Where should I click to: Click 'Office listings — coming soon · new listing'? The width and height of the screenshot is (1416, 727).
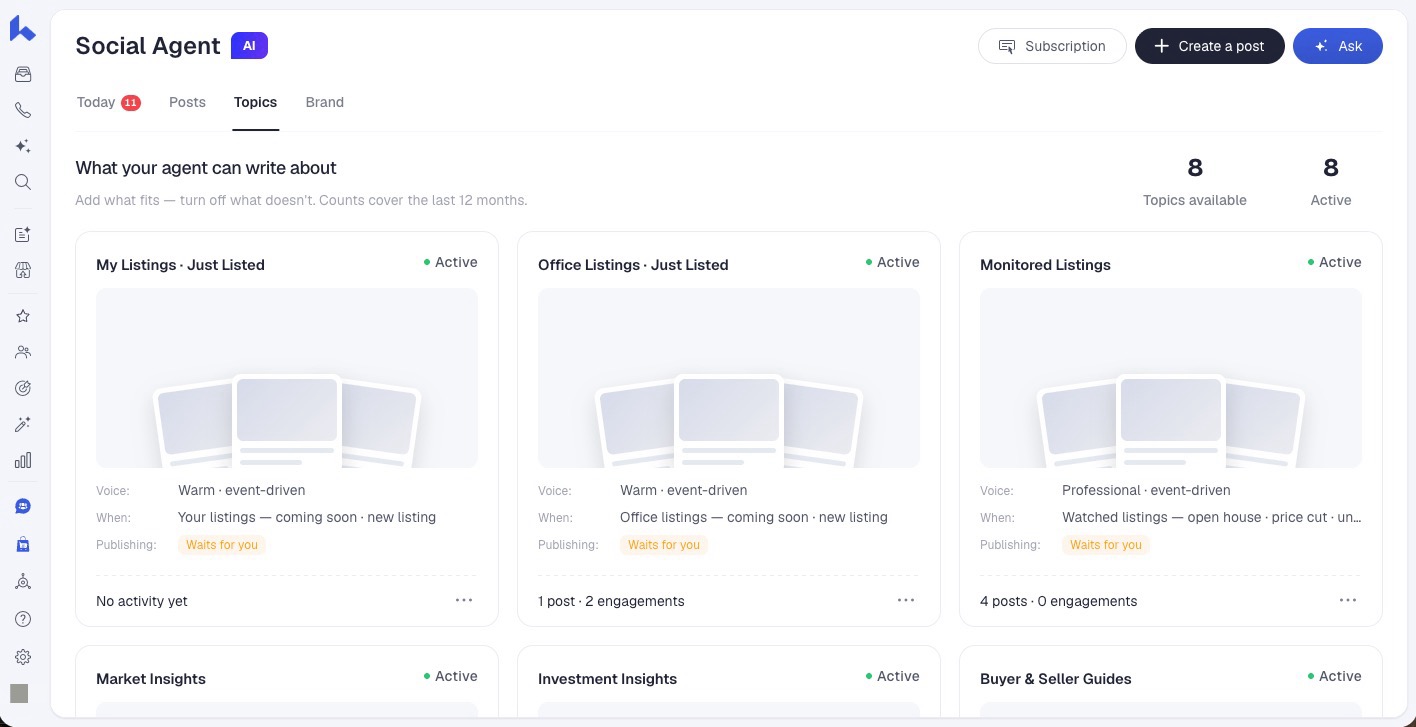pyautogui.click(x=754, y=517)
